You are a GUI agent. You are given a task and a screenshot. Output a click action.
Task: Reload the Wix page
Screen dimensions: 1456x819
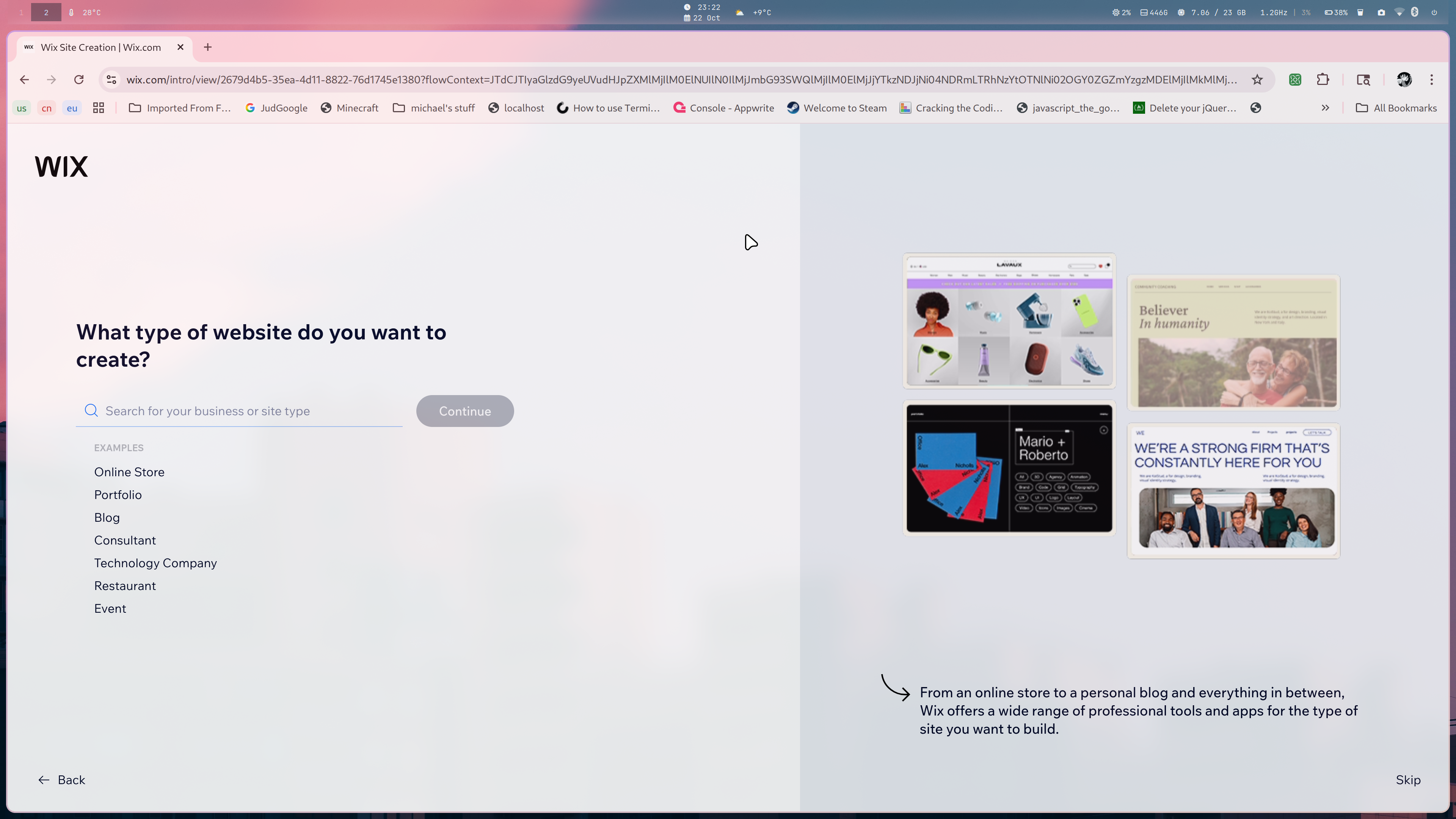(79, 80)
